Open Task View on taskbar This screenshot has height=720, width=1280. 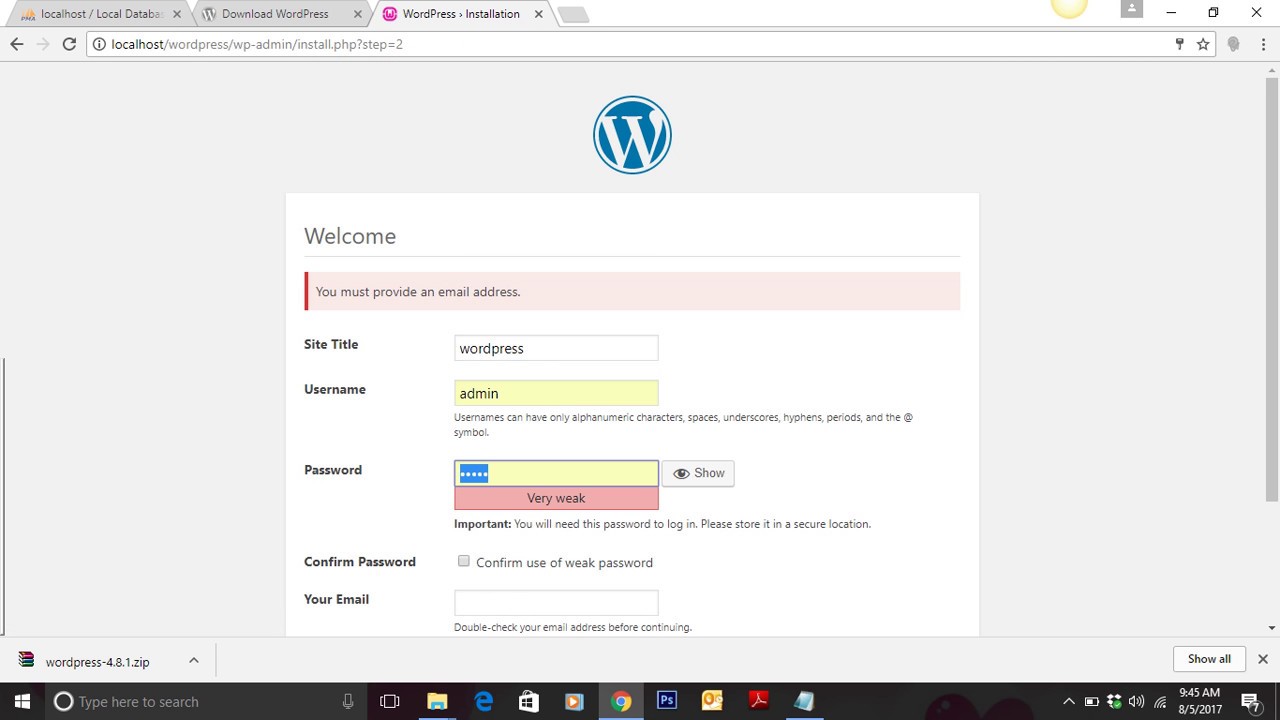click(390, 701)
